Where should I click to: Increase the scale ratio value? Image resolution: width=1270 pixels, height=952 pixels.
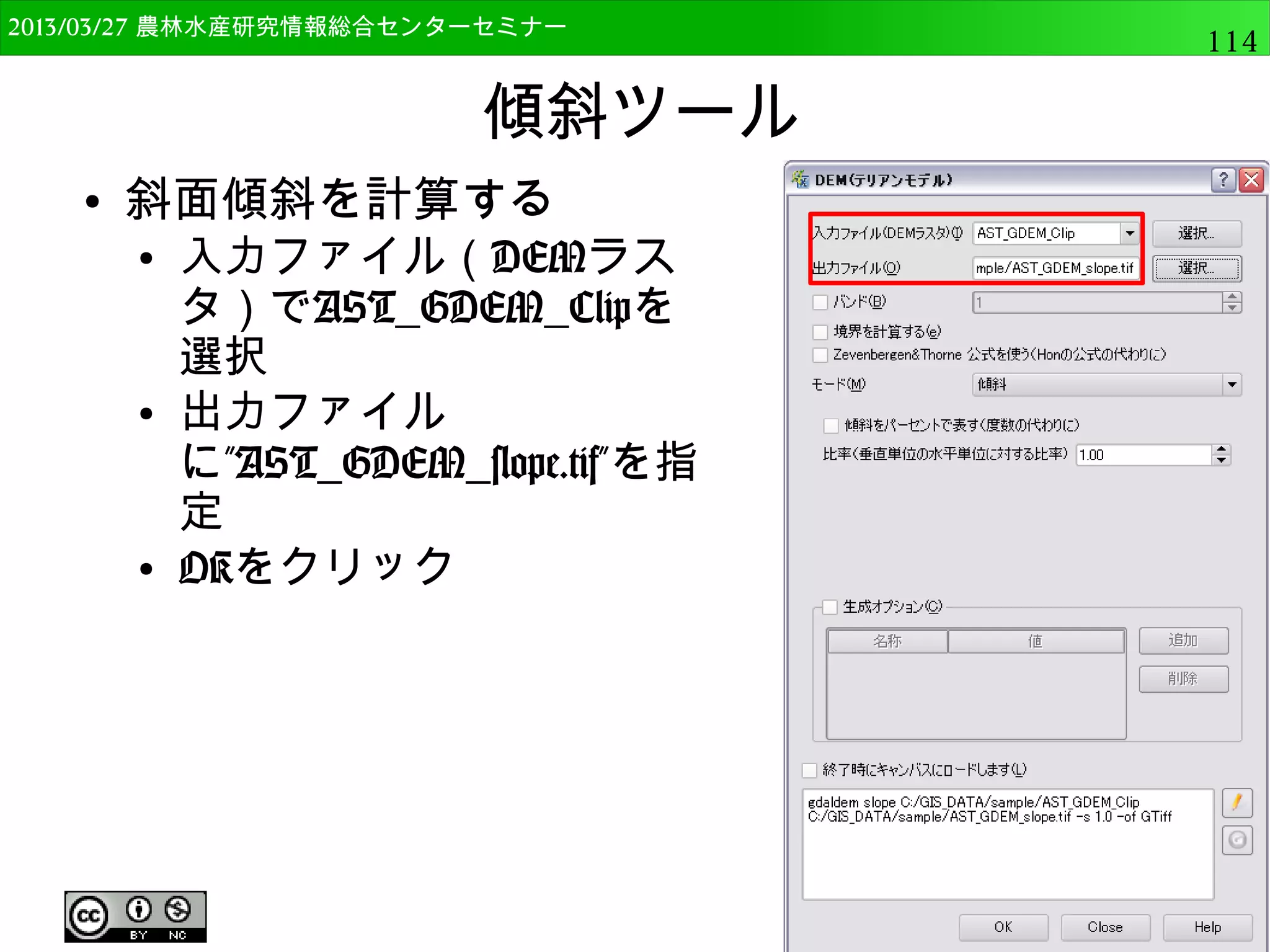(1221, 449)
